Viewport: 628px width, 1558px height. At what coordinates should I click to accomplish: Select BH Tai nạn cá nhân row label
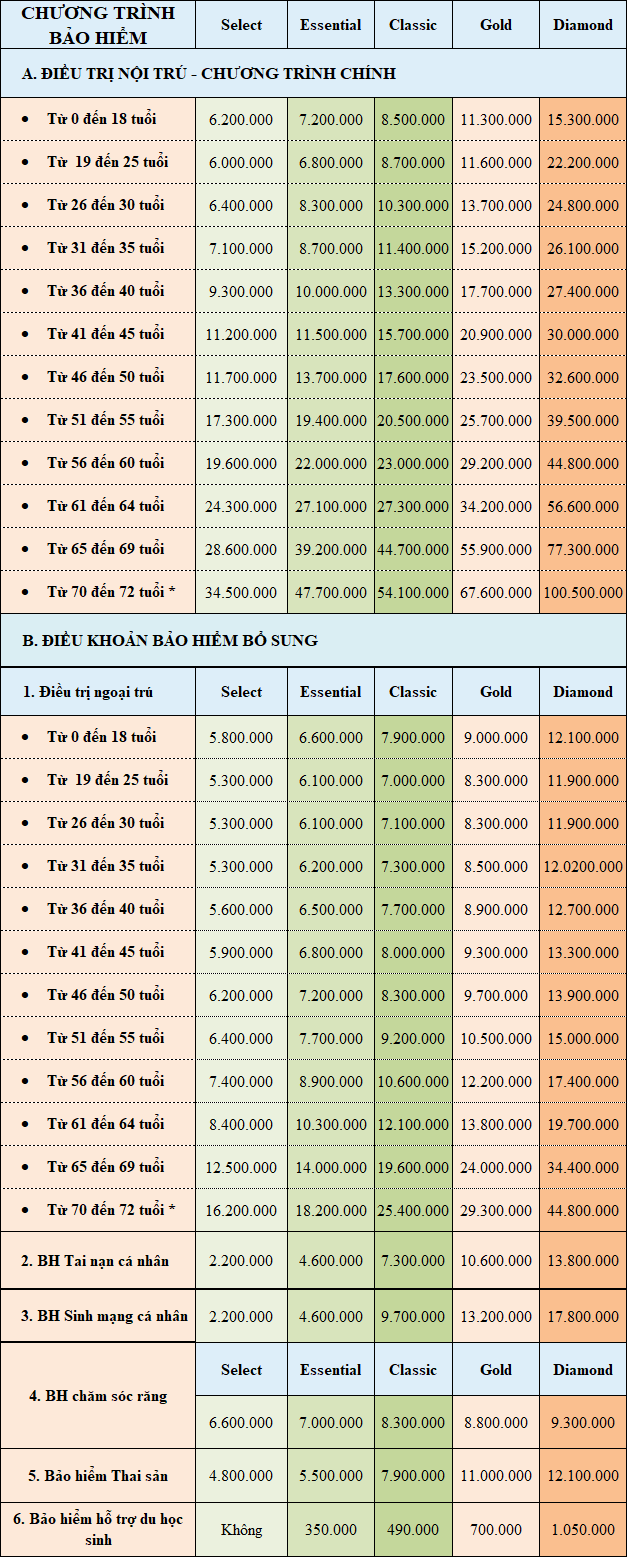pos(96,1260)
